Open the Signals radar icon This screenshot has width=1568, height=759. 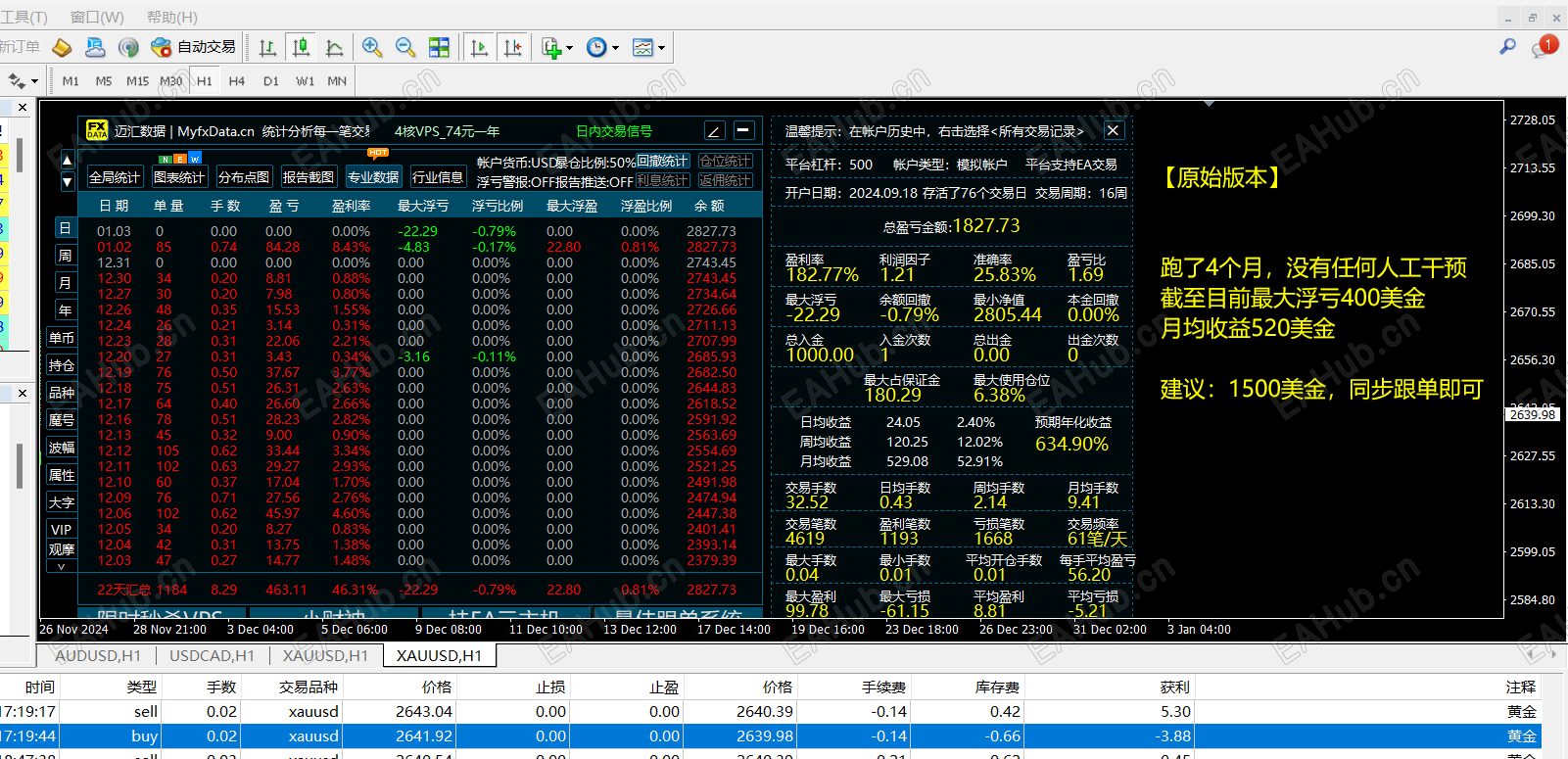[128, 47]
